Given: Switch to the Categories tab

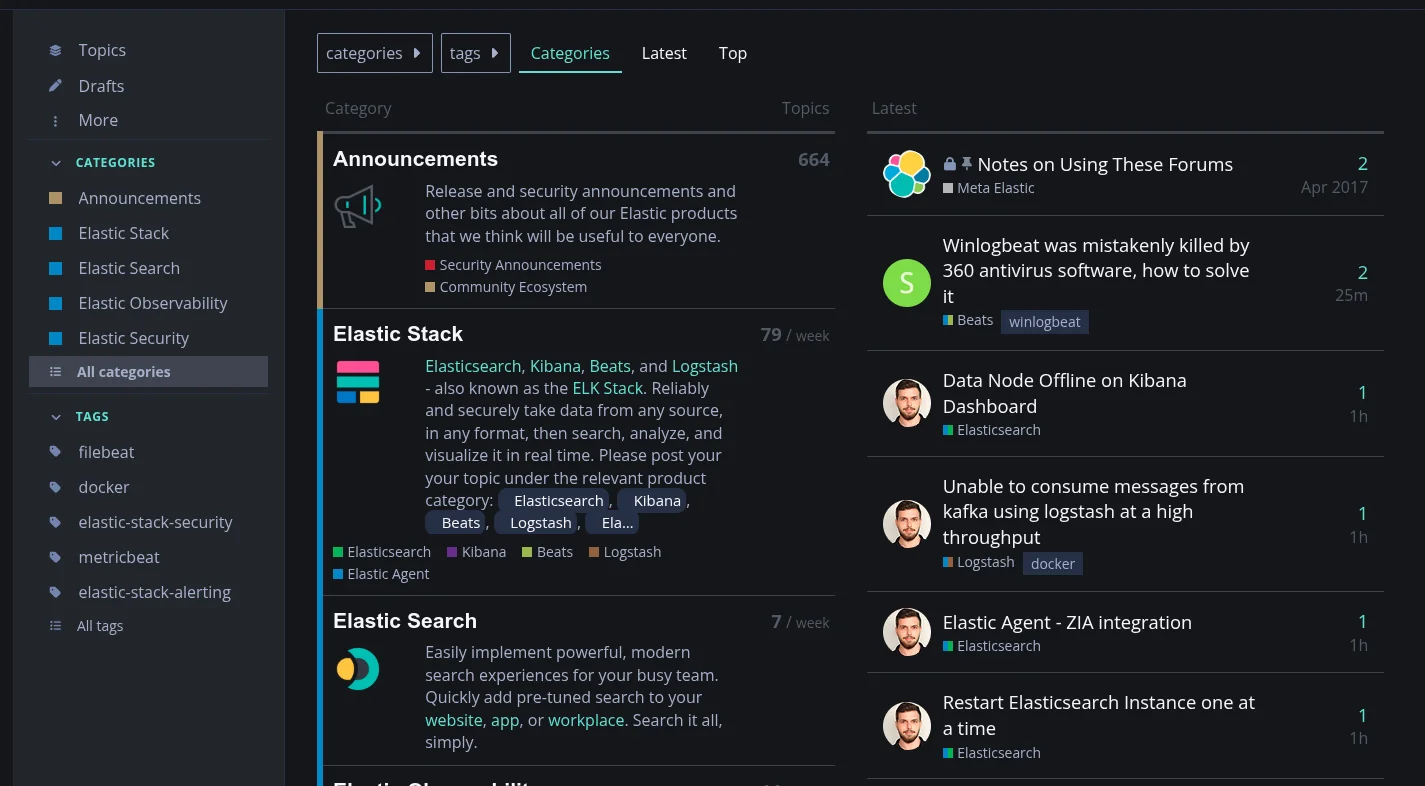Looking at the screenshot, I should [x=570, y=53].
